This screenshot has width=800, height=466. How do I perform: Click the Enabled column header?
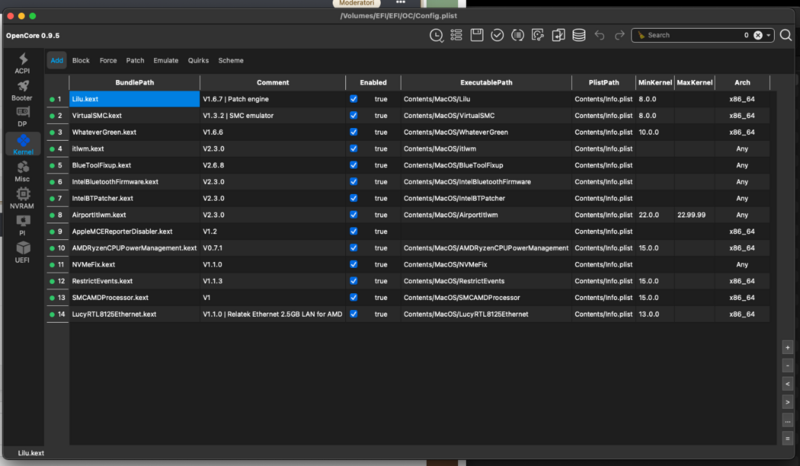[373, 82]
